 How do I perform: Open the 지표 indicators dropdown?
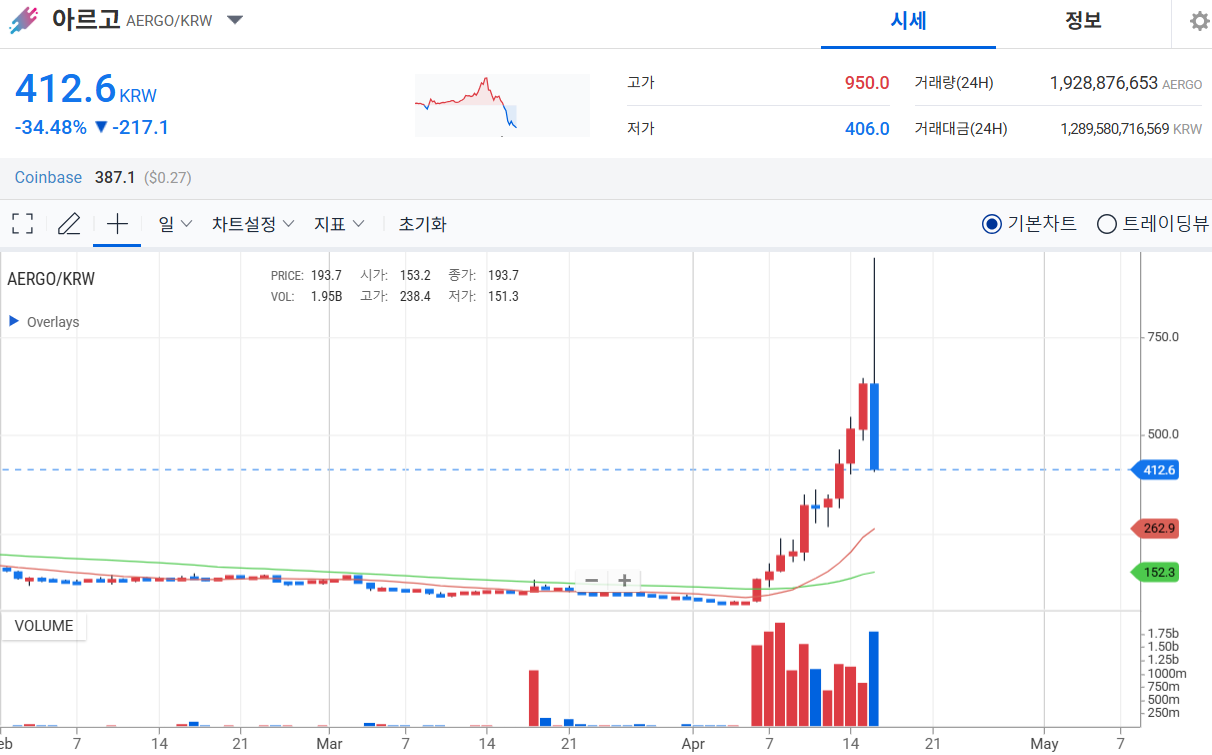pyautogui.click(x=339, y=224)
